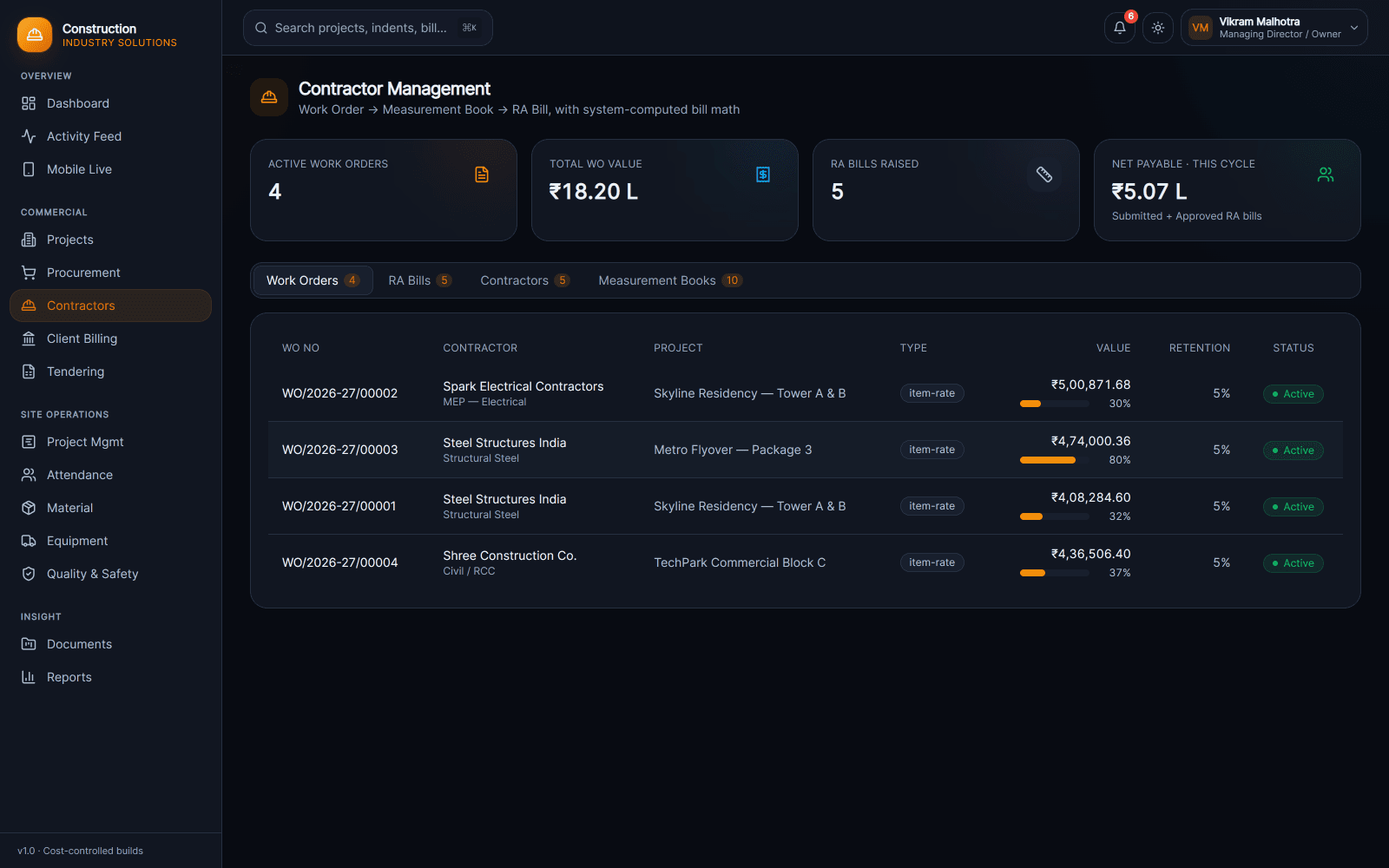
Task: Click the search magnifier icon
Action: pyautogui.click(x=261, y=28)
